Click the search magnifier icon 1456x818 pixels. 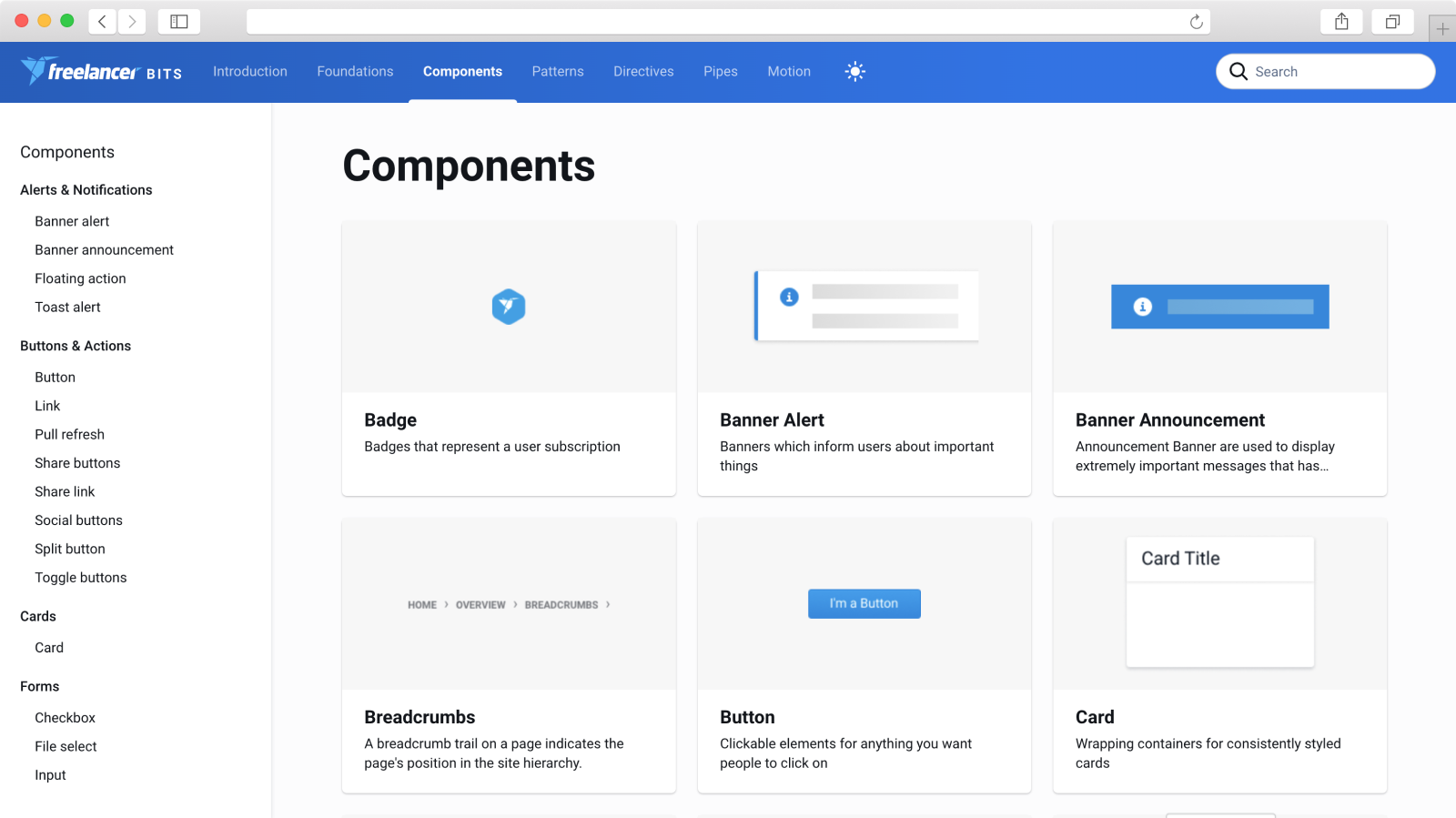click(1238, 71)
